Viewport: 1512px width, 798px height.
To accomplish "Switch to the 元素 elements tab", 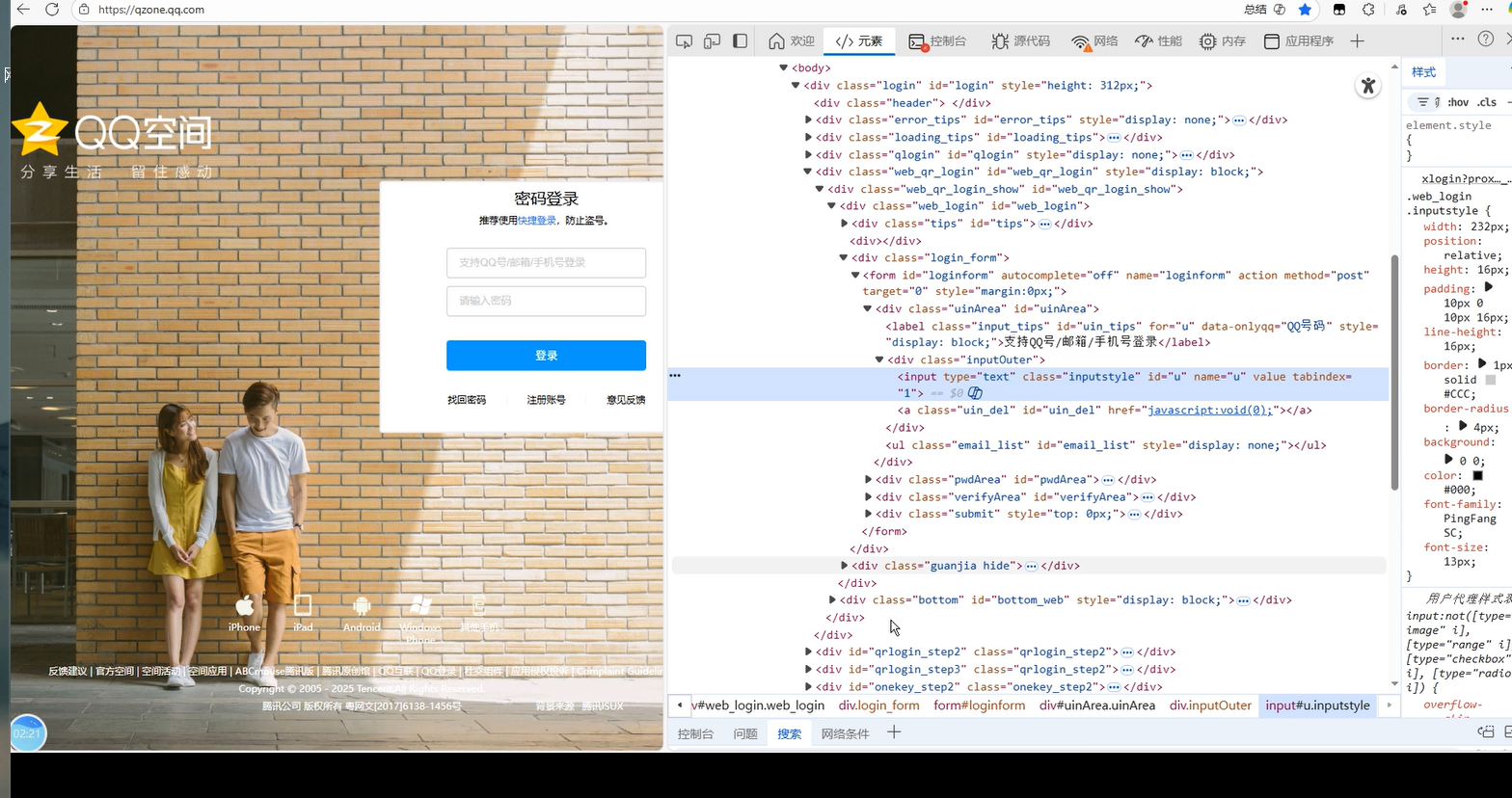I will pyautogui.click(x=859, y=41).
